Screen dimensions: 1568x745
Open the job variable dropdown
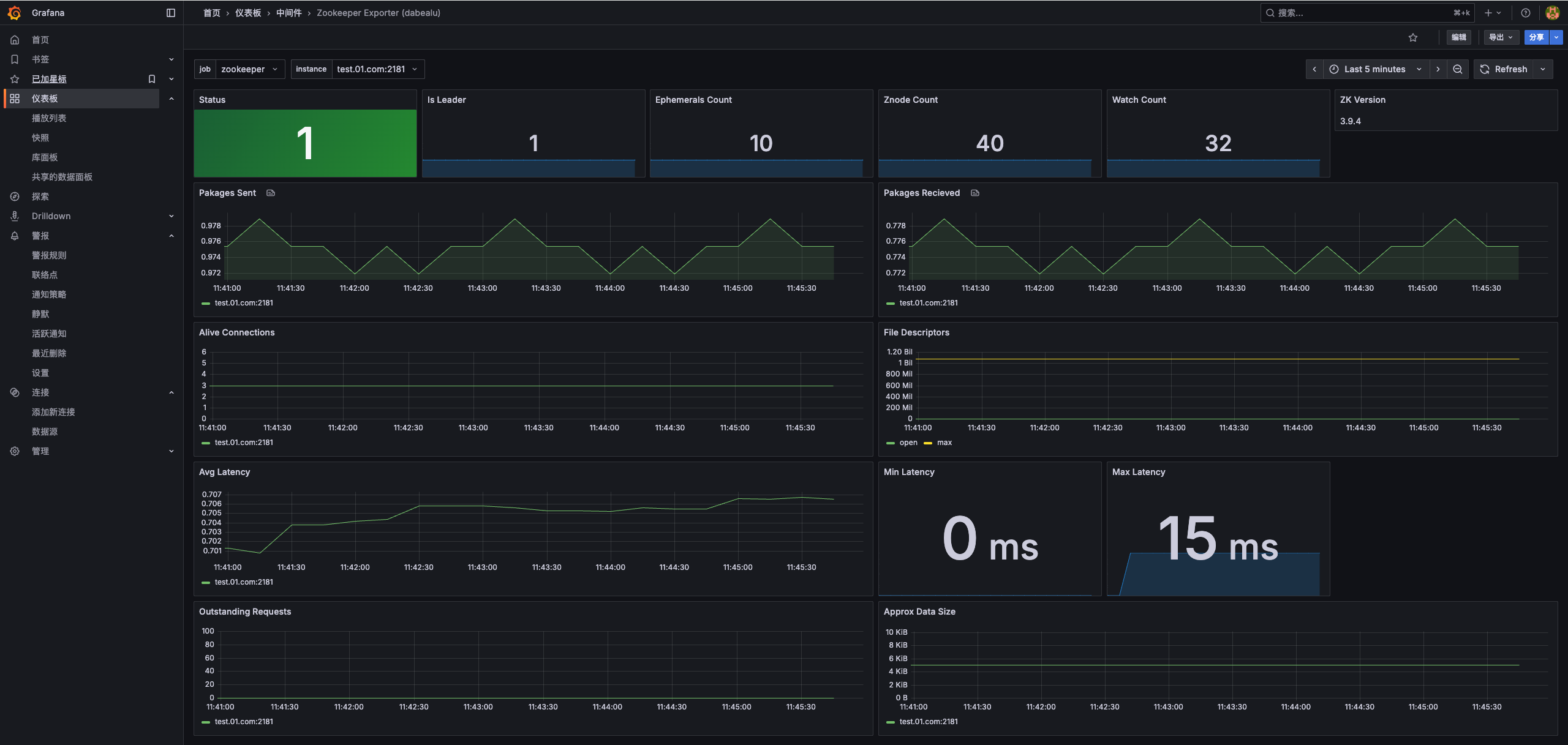coord(250,69)
